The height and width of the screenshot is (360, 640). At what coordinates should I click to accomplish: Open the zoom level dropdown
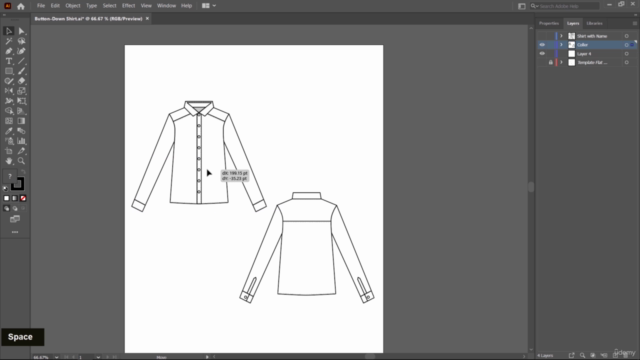[56, 357]
